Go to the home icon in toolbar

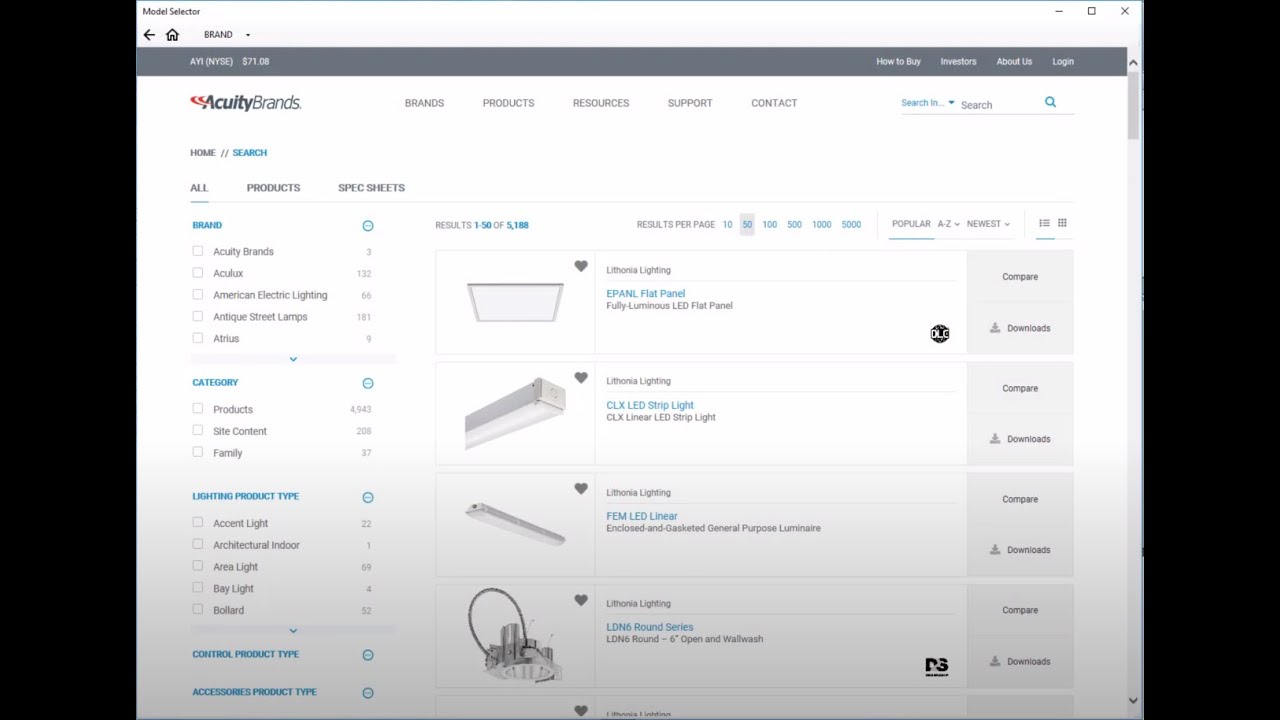click(x=172, y=35)
